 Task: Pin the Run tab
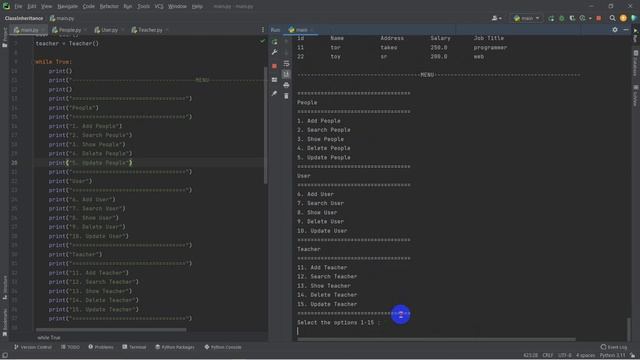(275, 93)
